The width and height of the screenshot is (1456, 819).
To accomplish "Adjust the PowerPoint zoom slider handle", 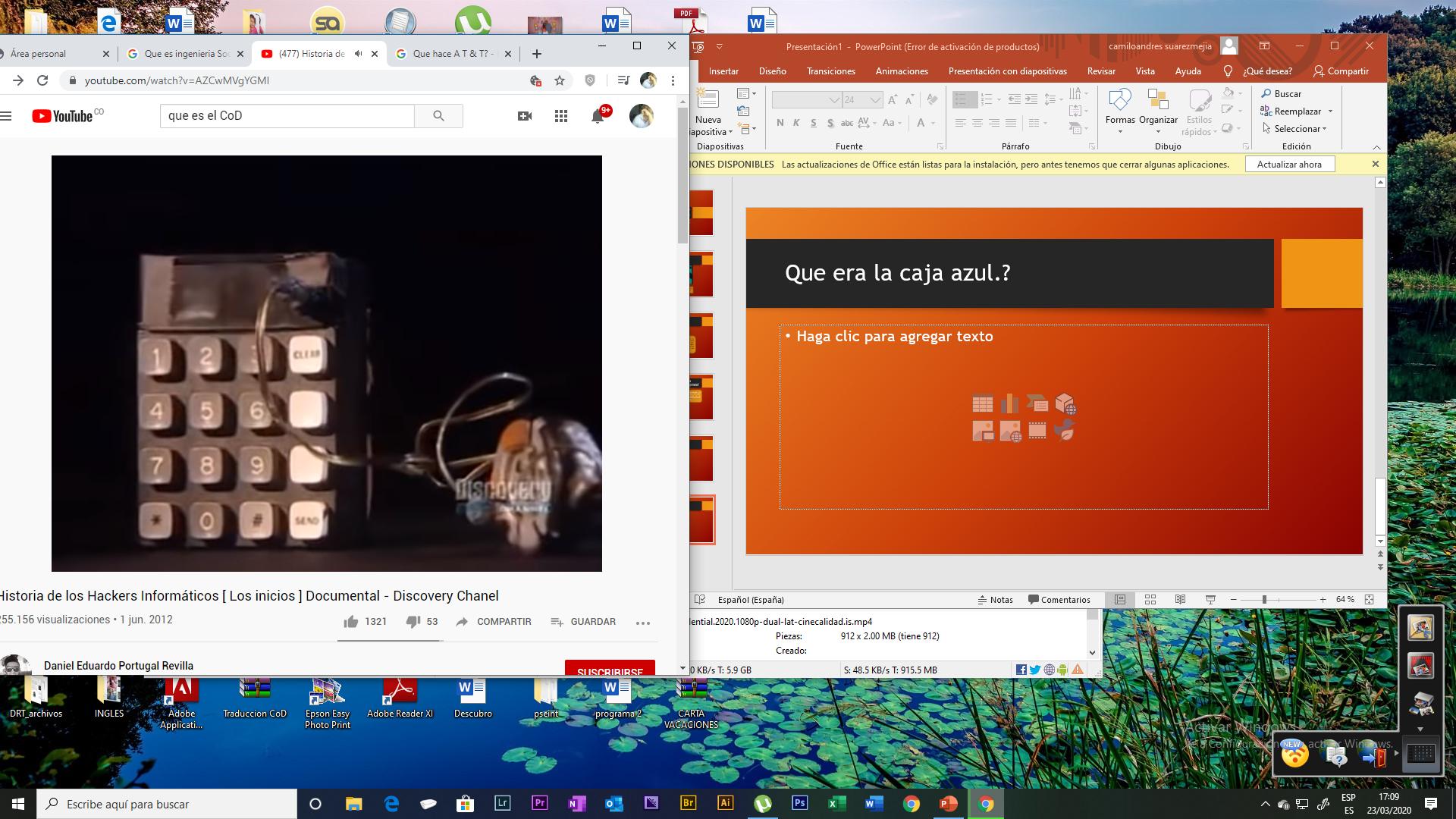I will click(1264, 600).
